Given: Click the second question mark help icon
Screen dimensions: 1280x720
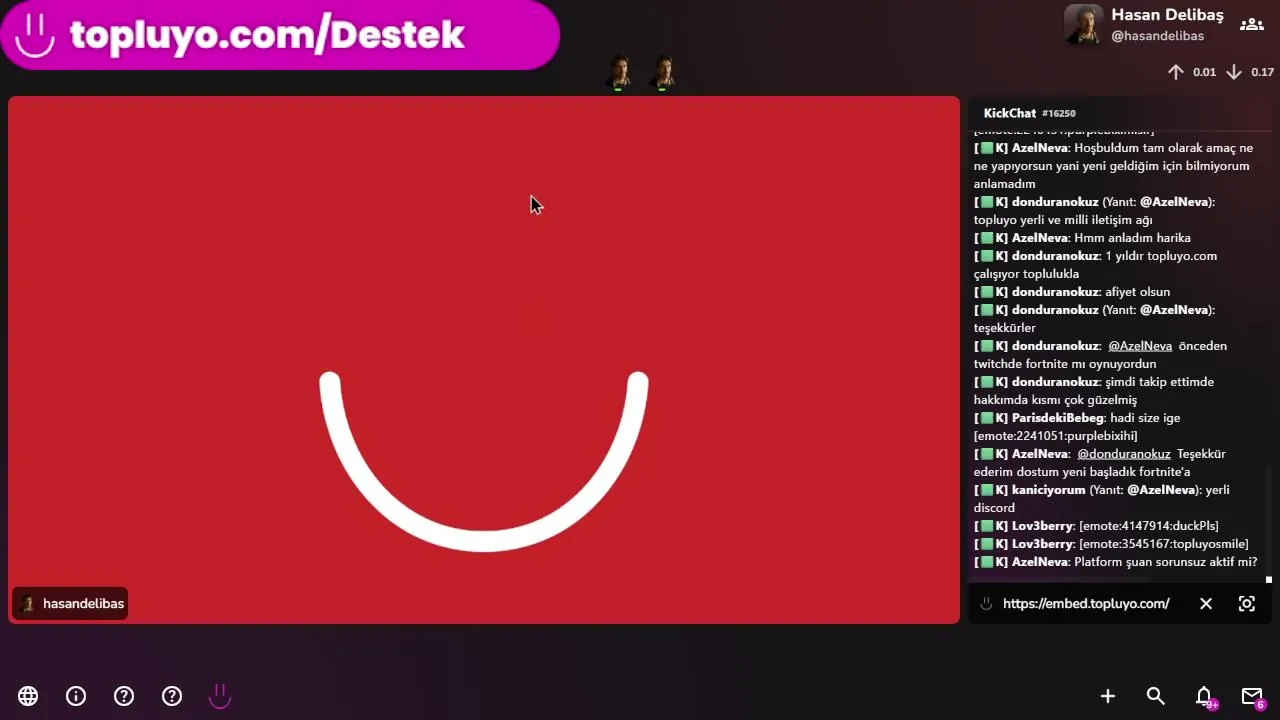Looking at the screenshot, I should 172,696.
